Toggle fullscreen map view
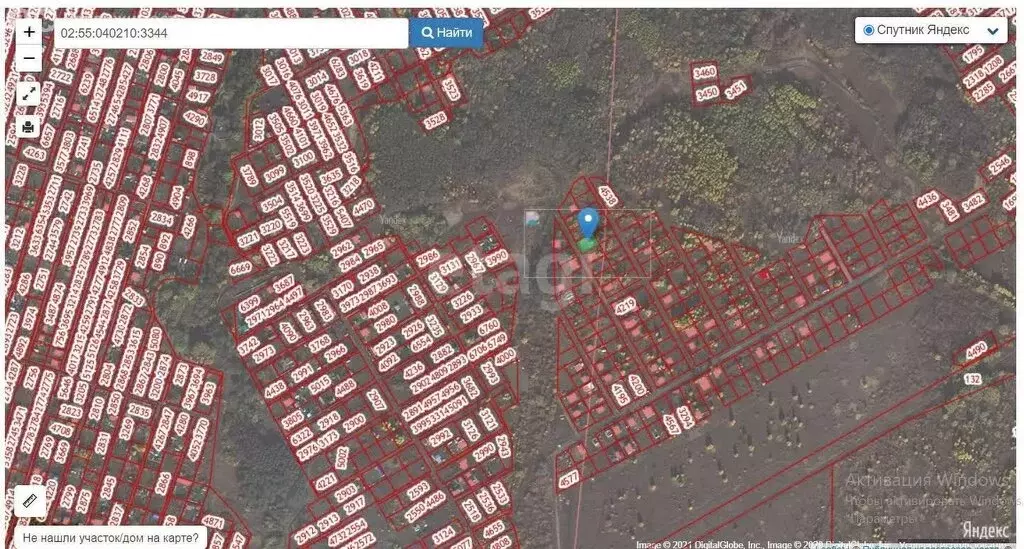Screen dimensions: 1024x549 [x=29, y=93]
